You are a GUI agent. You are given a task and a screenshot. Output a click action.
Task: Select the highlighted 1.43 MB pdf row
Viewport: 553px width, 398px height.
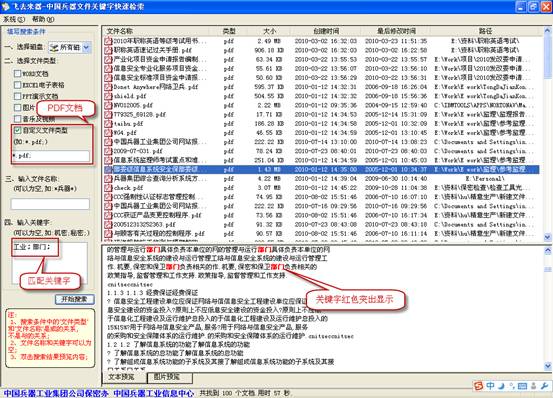[x=321, y=169]
